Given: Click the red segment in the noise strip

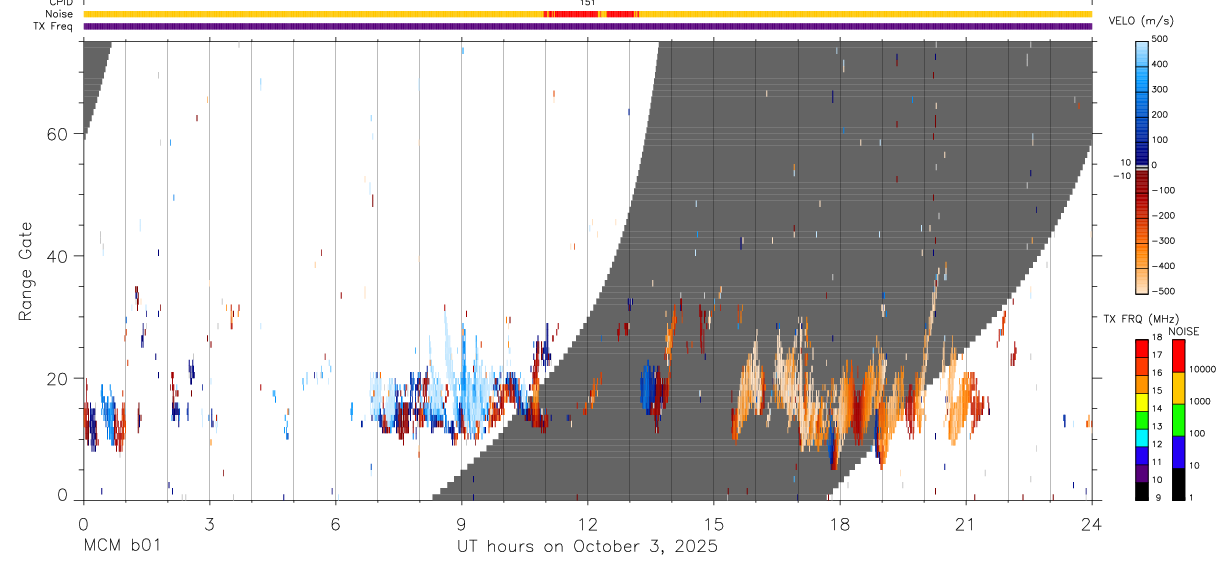Looking at the screenshot, I should [590, 14].
